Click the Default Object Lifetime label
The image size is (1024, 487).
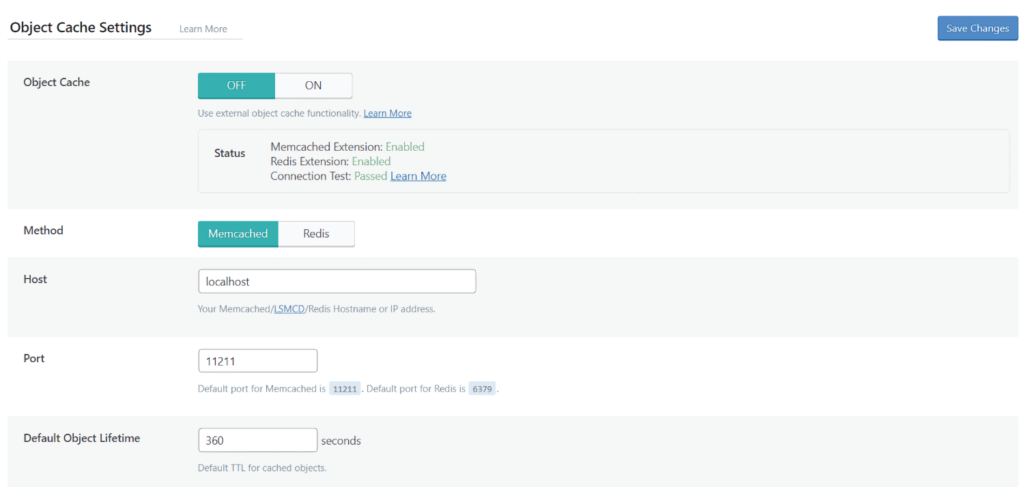(82, 438)
